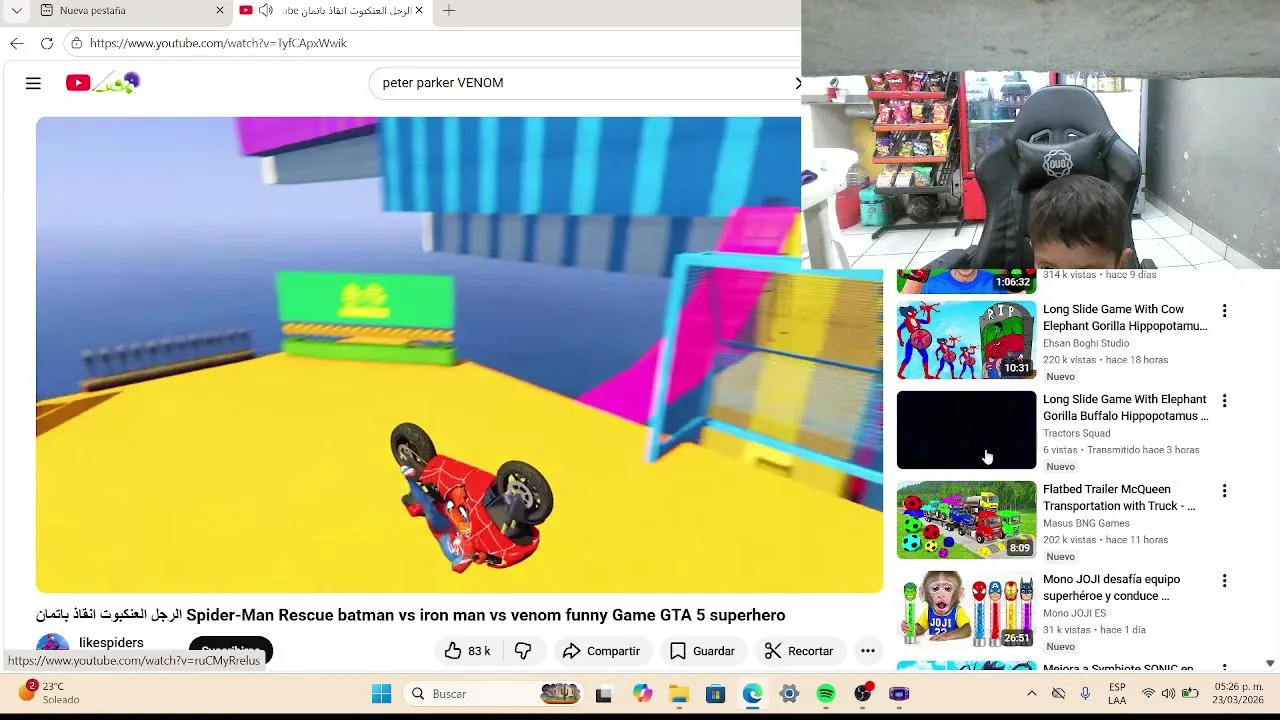Launch Copilot from the taskbar

click(642, 694)
